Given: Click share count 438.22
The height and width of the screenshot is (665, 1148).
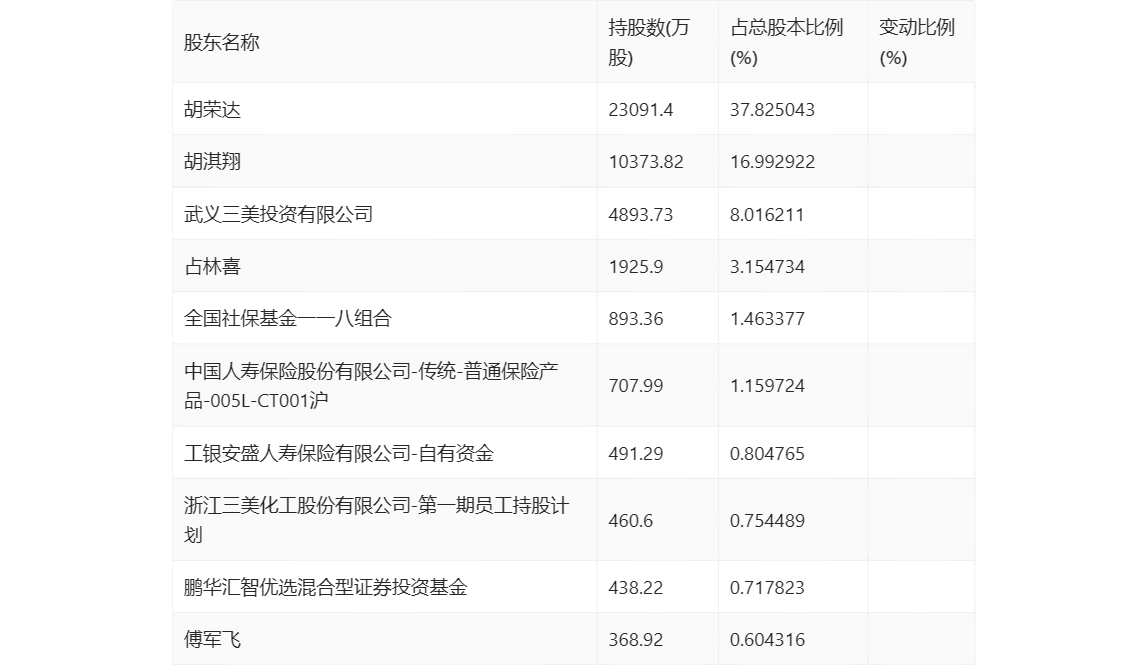Looking at the screenshot, I should [636, 587].
